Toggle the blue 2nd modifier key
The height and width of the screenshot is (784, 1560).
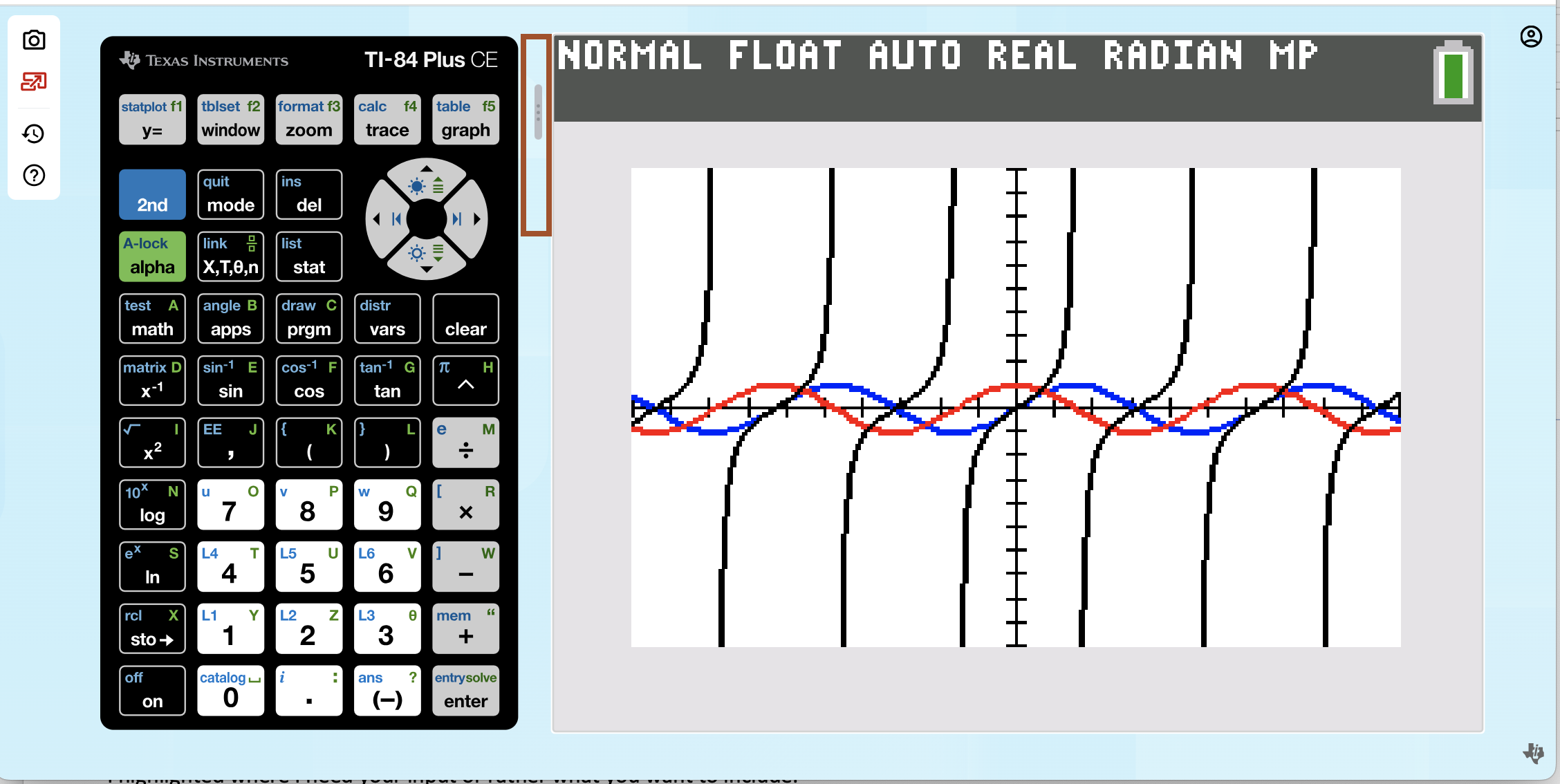(x=152, y=195)
